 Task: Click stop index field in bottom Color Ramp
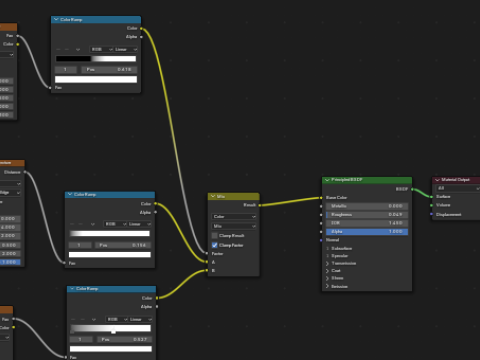point(81,339)
